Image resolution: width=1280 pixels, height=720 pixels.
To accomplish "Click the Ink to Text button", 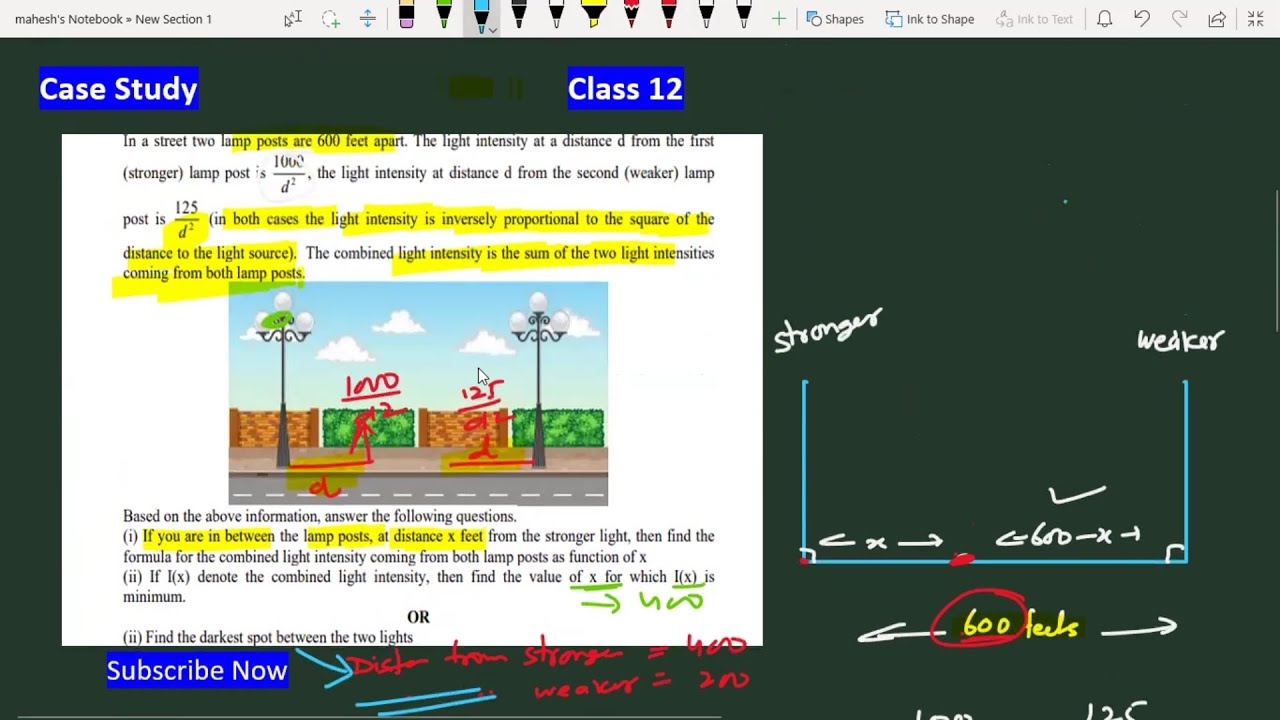I will [x=1035, y=19].
